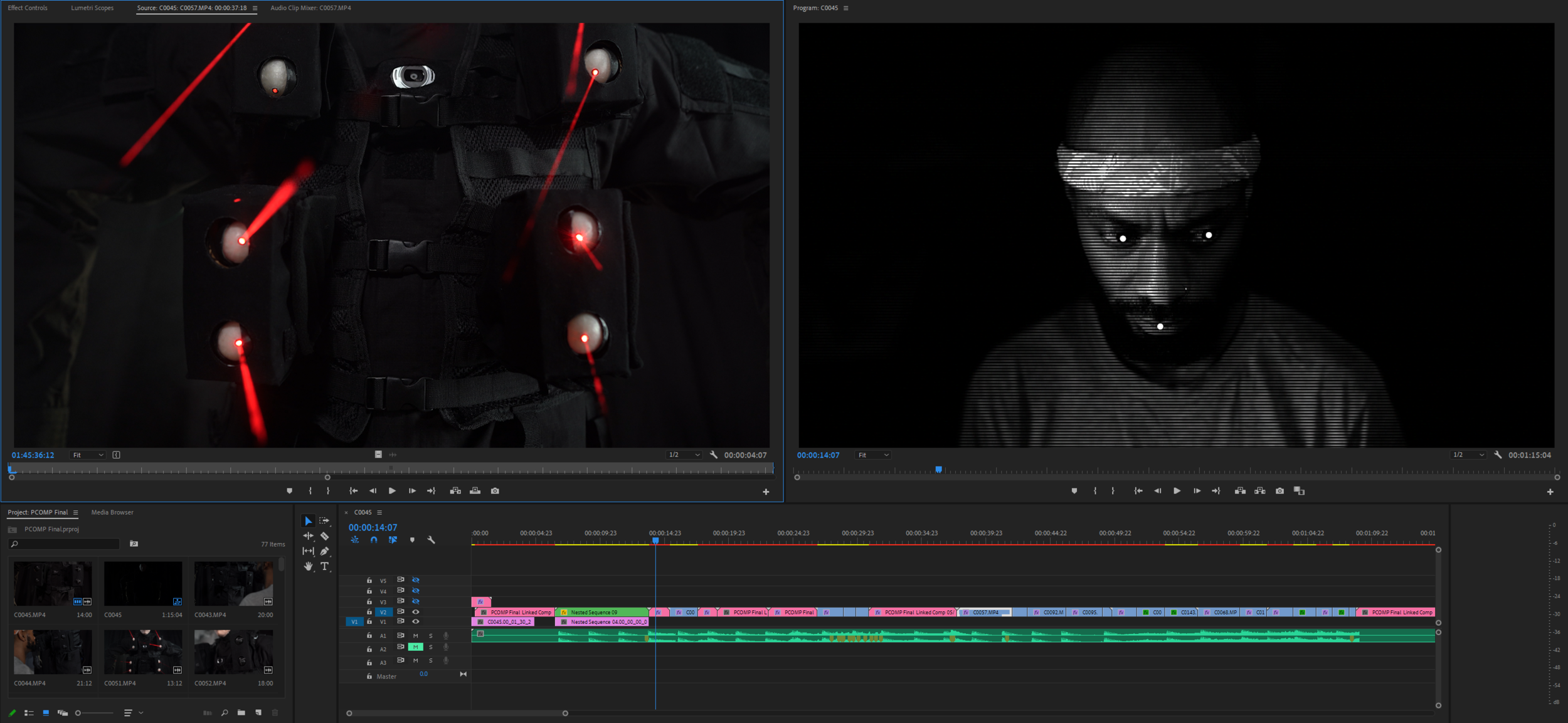The height and width of the screenshot is (723, 1568).
Task: Click the New Bin folder button
Action: click(x=241, y=712)
